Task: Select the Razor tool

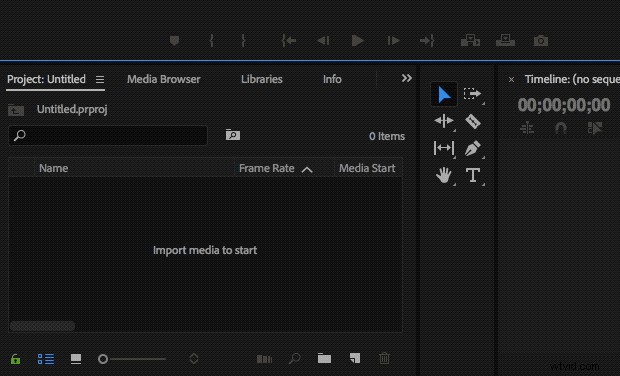Action: pos(473,121)
